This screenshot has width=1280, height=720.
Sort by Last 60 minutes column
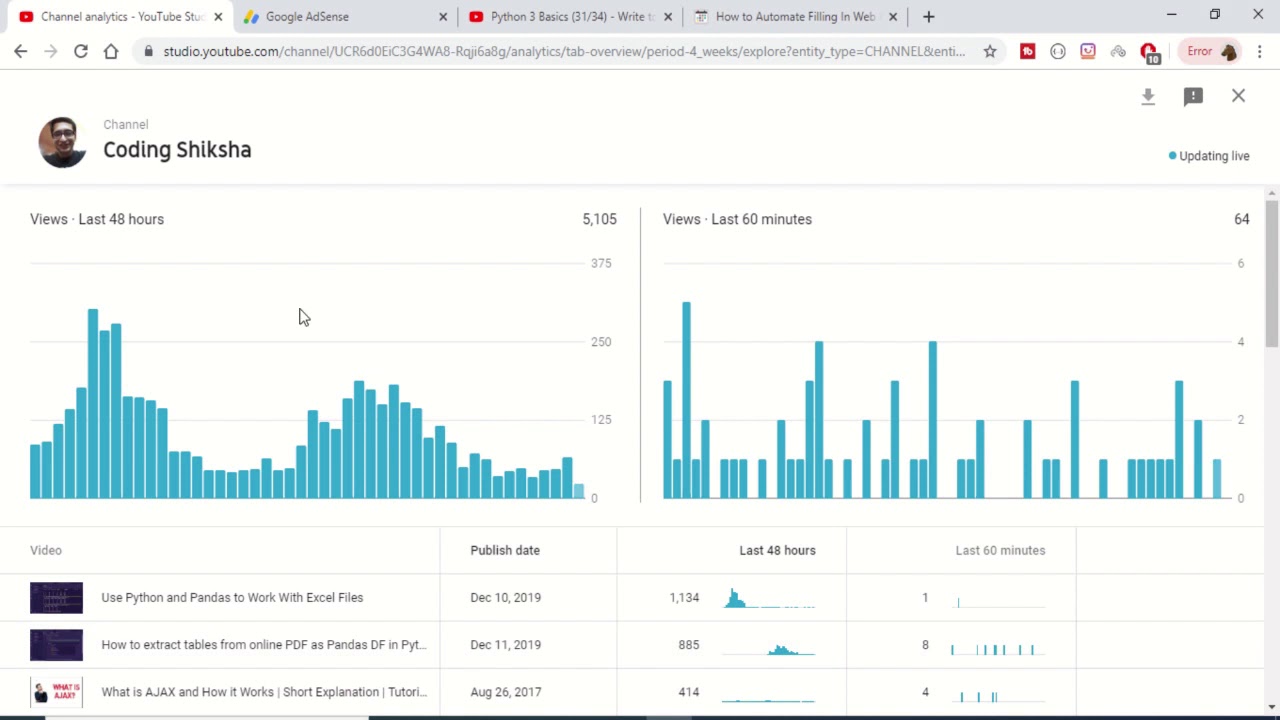tap(999, 550)
